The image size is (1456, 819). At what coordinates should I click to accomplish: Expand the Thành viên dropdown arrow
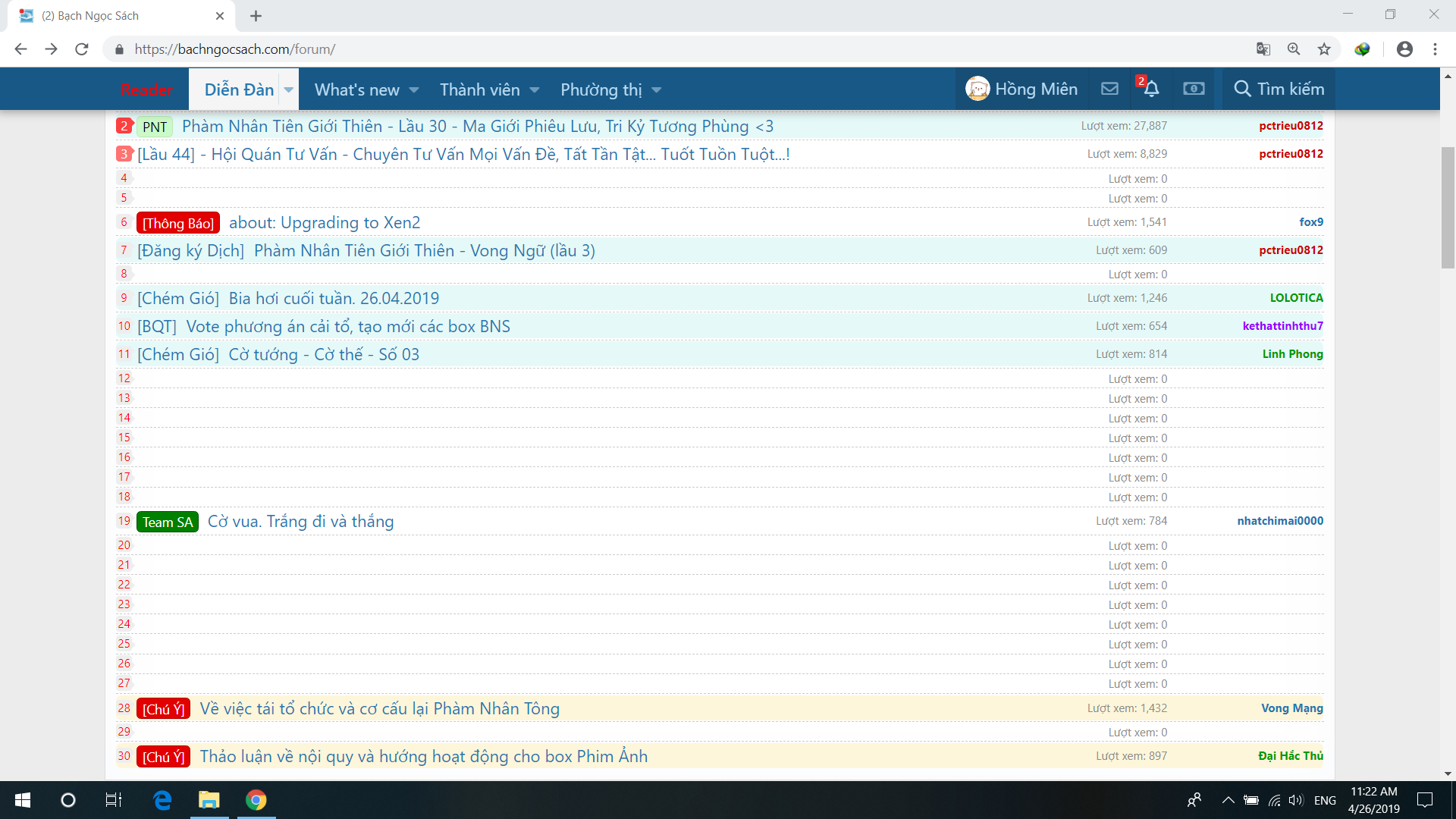[x=535, y=89]
